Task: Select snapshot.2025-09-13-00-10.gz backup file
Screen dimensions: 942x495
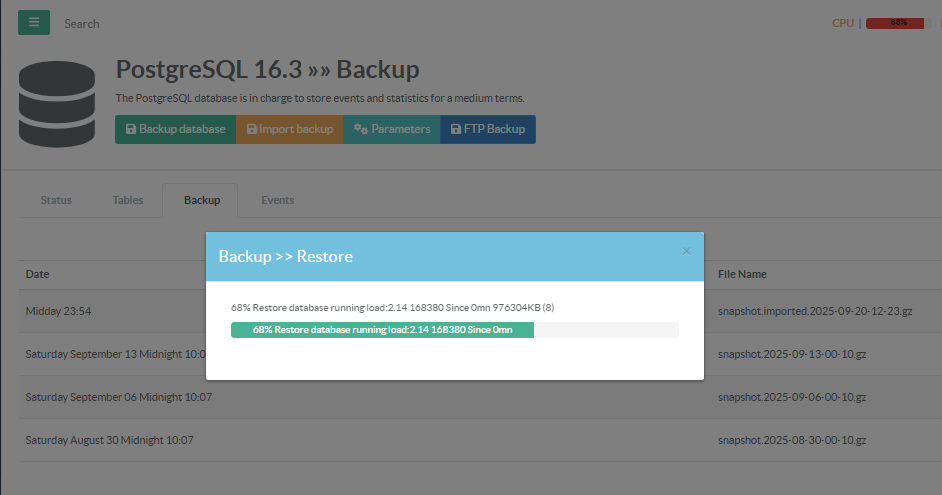Action: 790,354
